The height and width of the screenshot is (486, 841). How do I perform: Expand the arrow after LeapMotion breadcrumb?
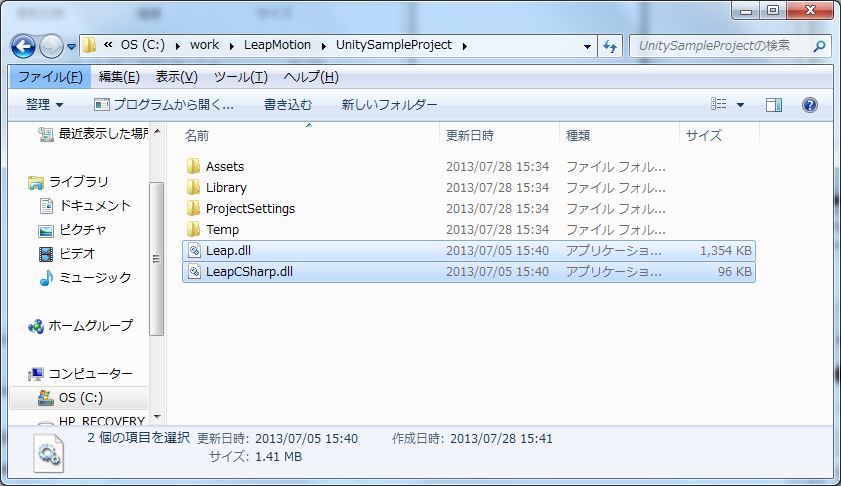(x=324, y=46)
